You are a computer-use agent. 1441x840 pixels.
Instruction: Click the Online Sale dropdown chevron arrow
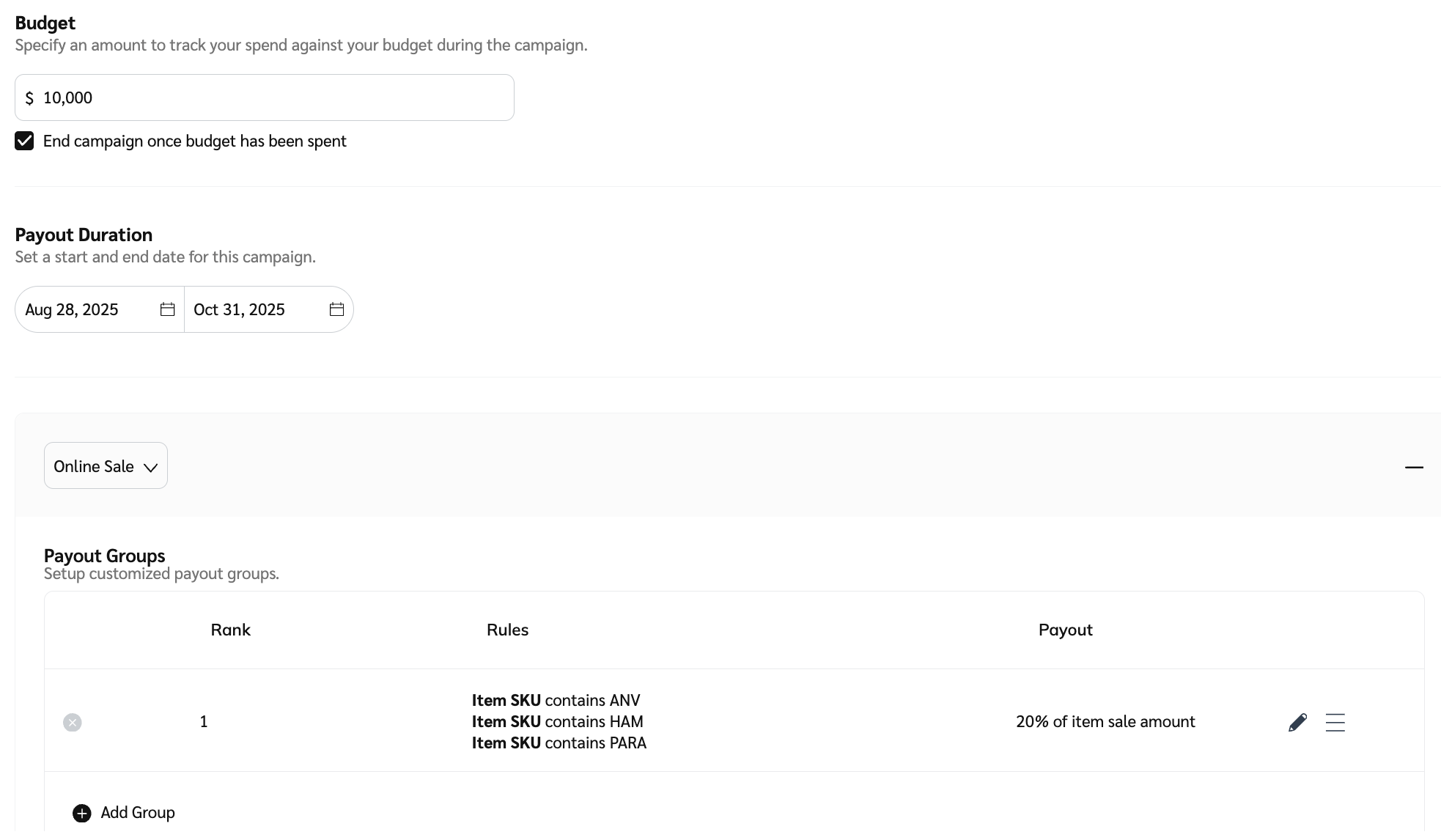[x=151, y=468]
